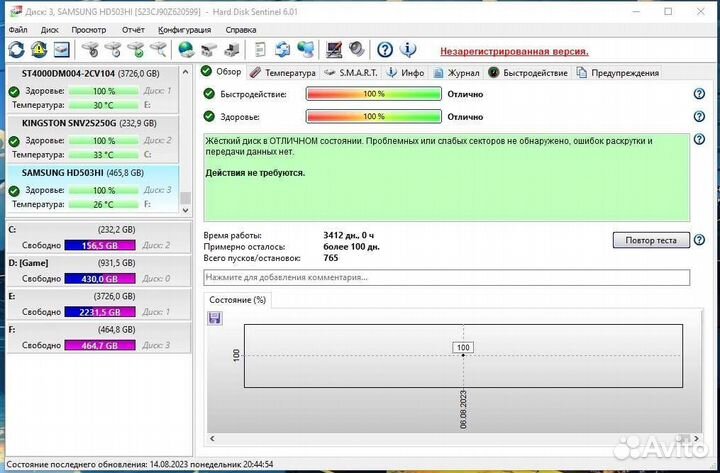This screenshot has width=720, height=473.
Task: Select the F: partition entry
Action: point(99,337)
